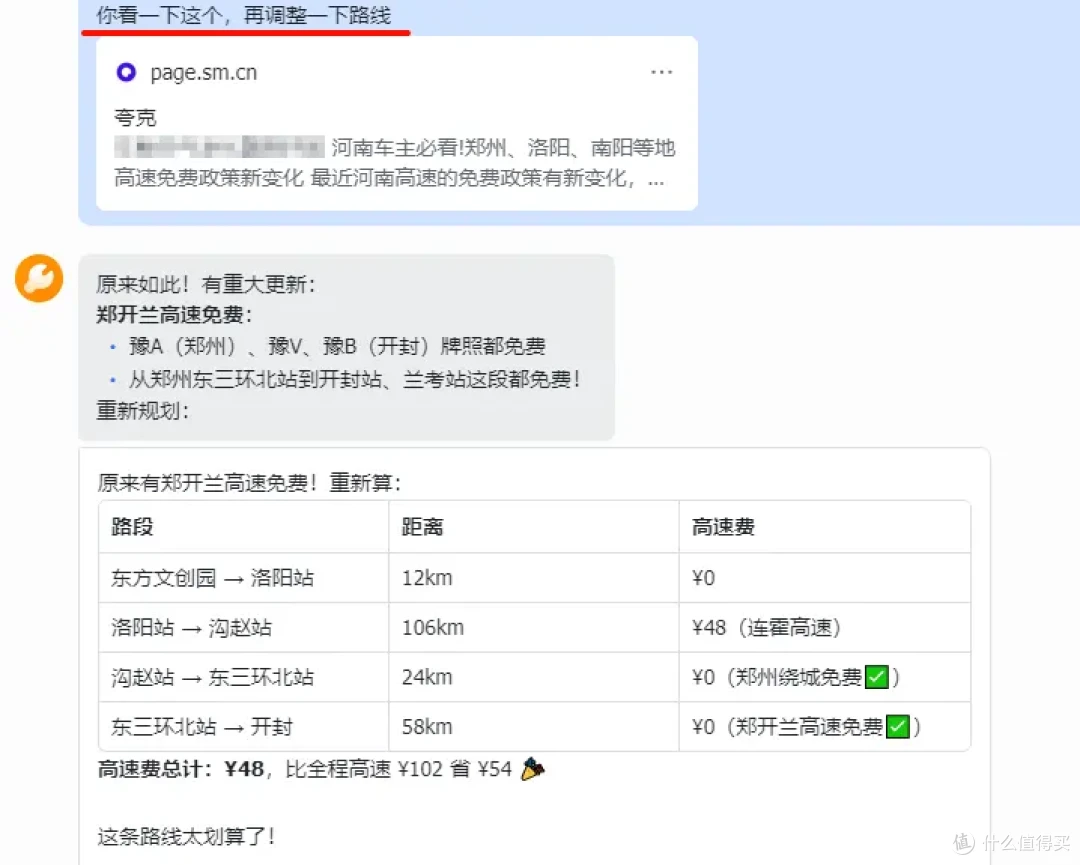The image size is (1080, 865).
Task: Open the 夸克 link card title
Action: pyautogui.click(x=135, y=118)
